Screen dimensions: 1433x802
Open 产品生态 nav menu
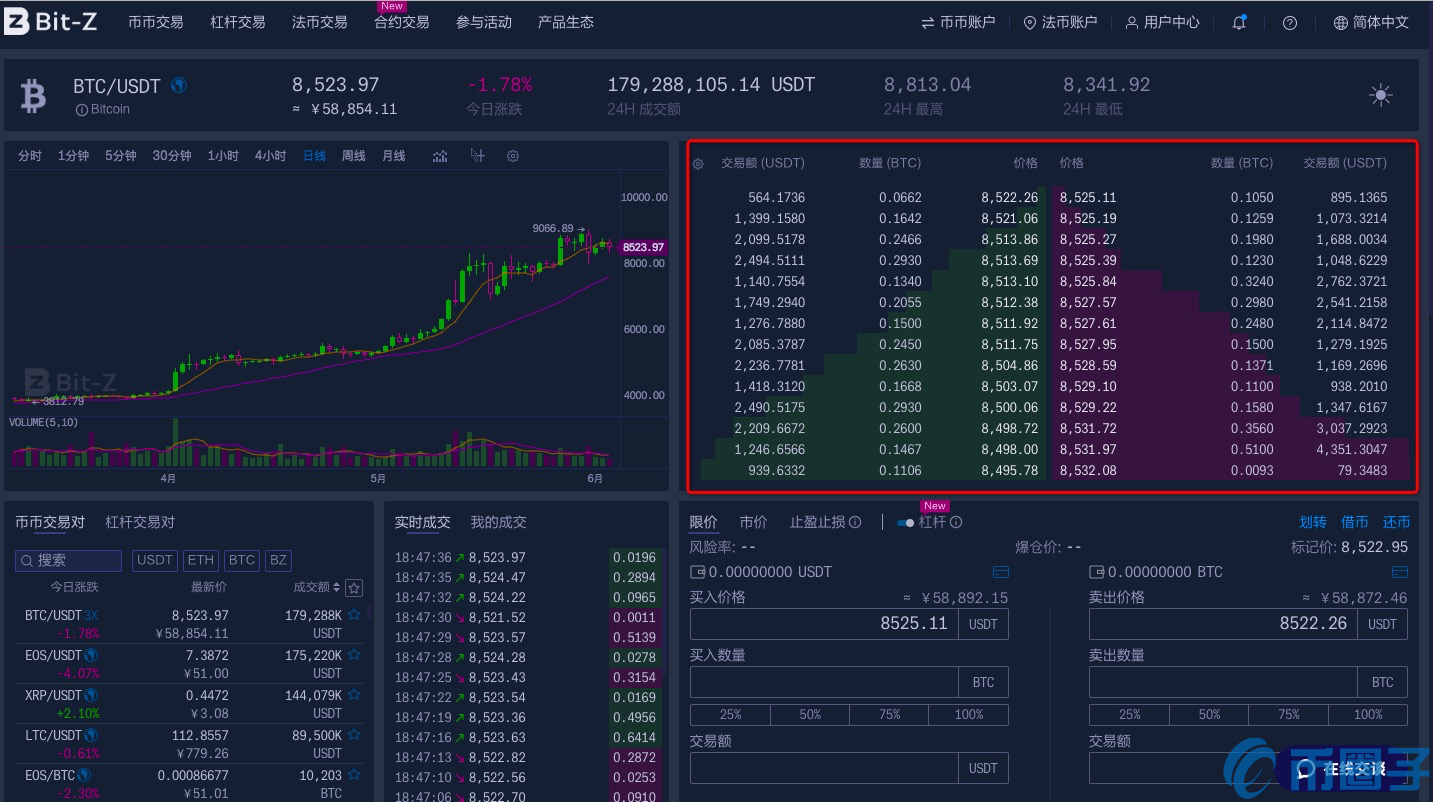(x=566, y=22)
